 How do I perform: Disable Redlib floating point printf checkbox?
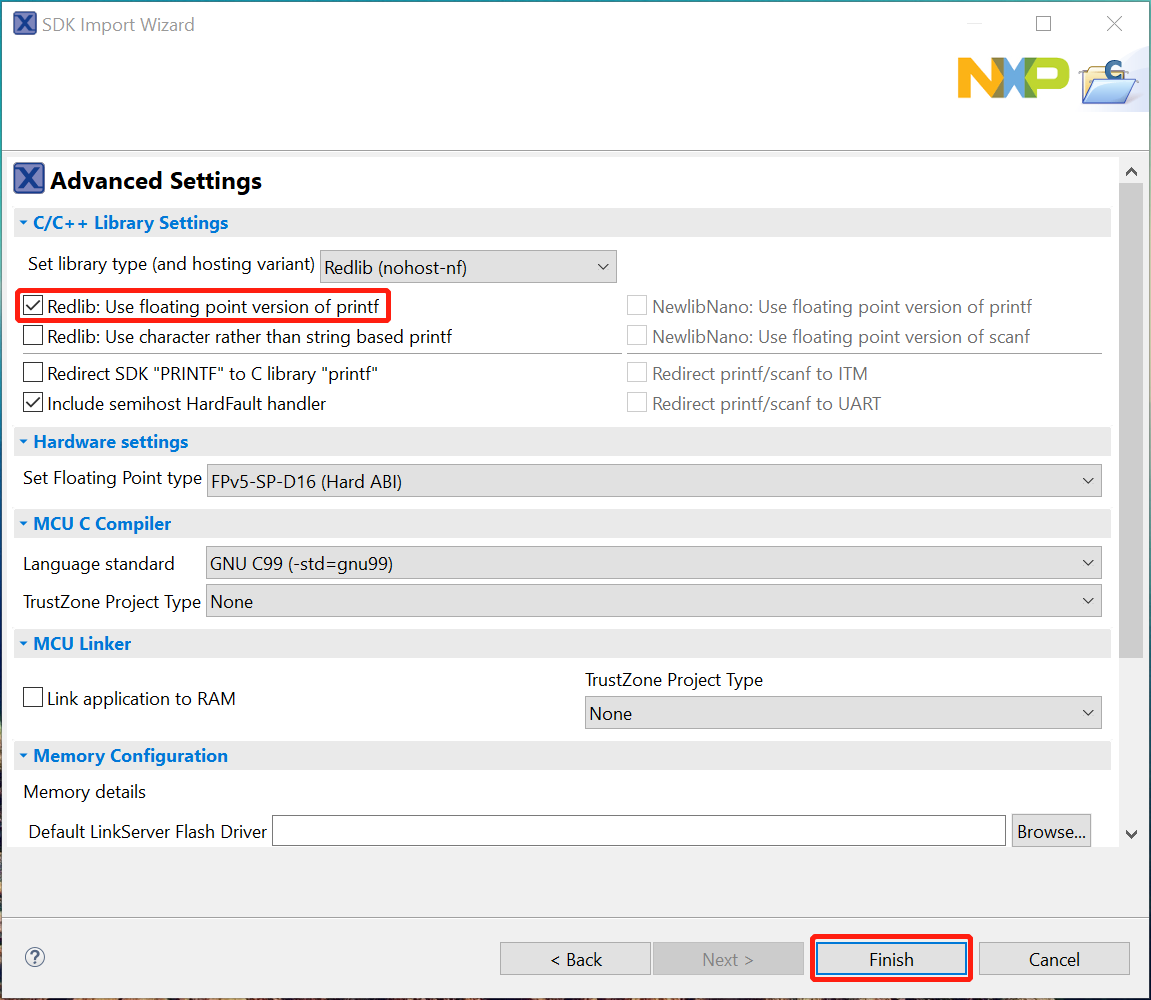tap(33, 306)
